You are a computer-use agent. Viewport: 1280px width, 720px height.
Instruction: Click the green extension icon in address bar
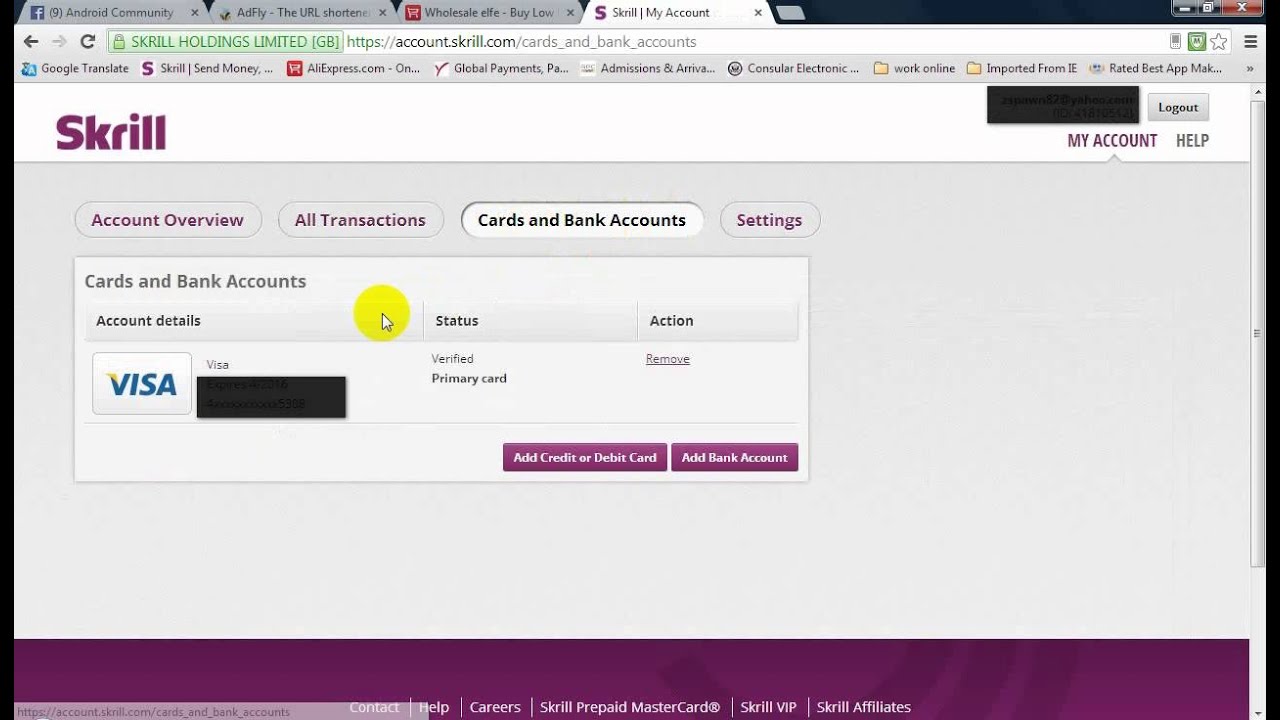(1197, 42)
